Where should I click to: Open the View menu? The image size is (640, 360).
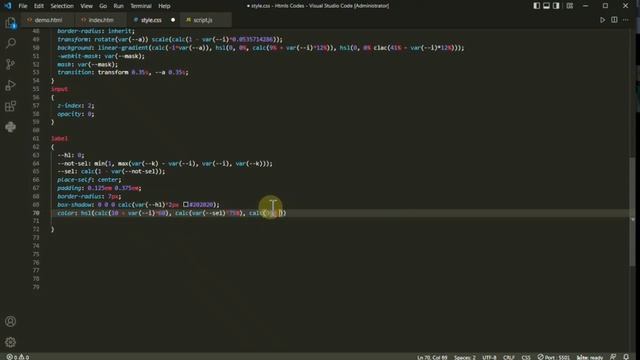pos(86,6)
